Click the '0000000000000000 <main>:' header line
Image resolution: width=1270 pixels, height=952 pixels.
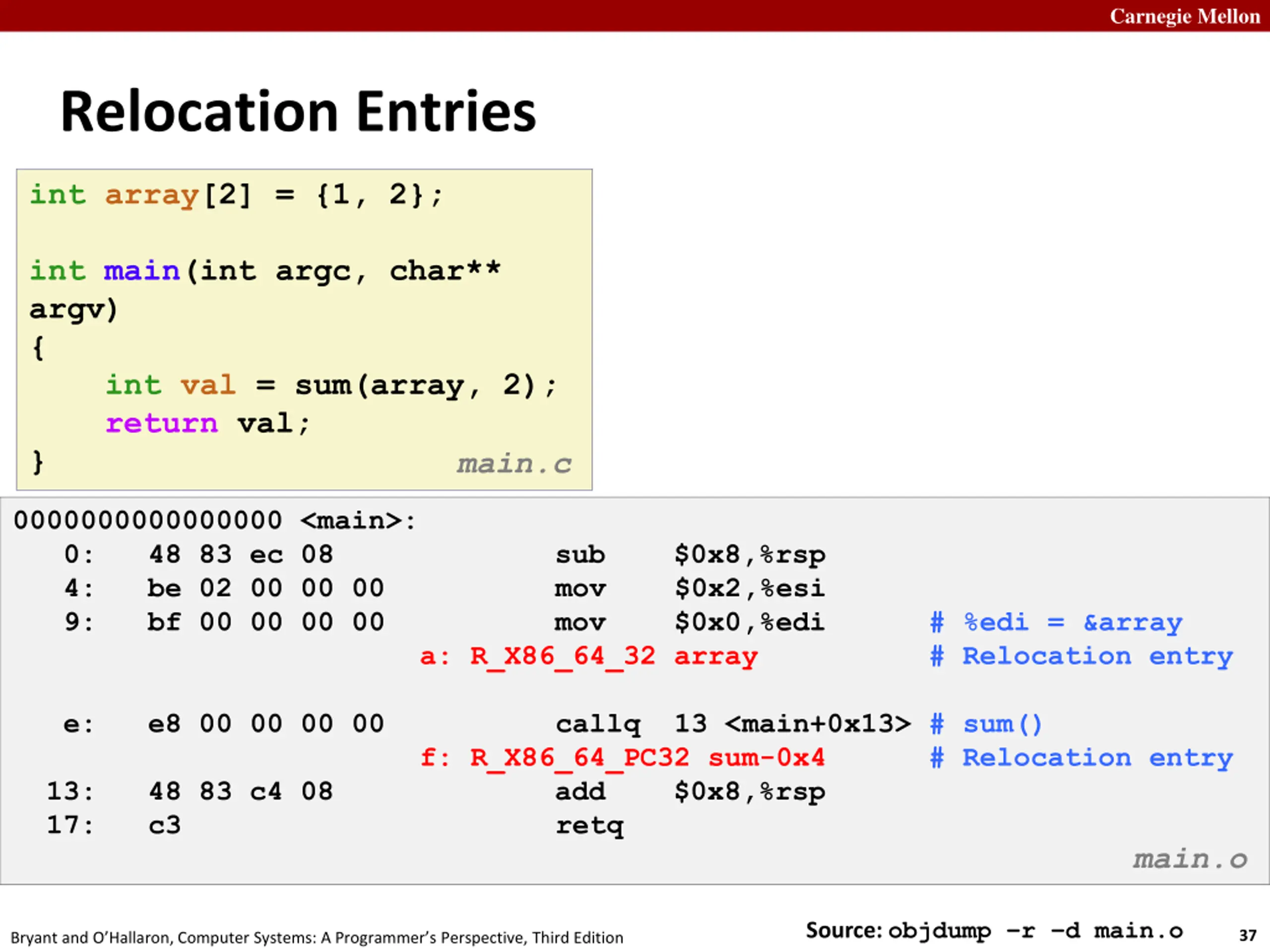tap(214, 521)
